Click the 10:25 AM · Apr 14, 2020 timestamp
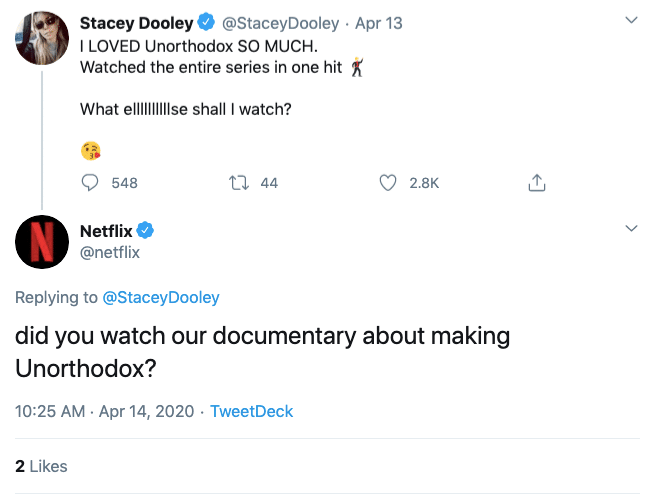 click(x=106, y=411)
